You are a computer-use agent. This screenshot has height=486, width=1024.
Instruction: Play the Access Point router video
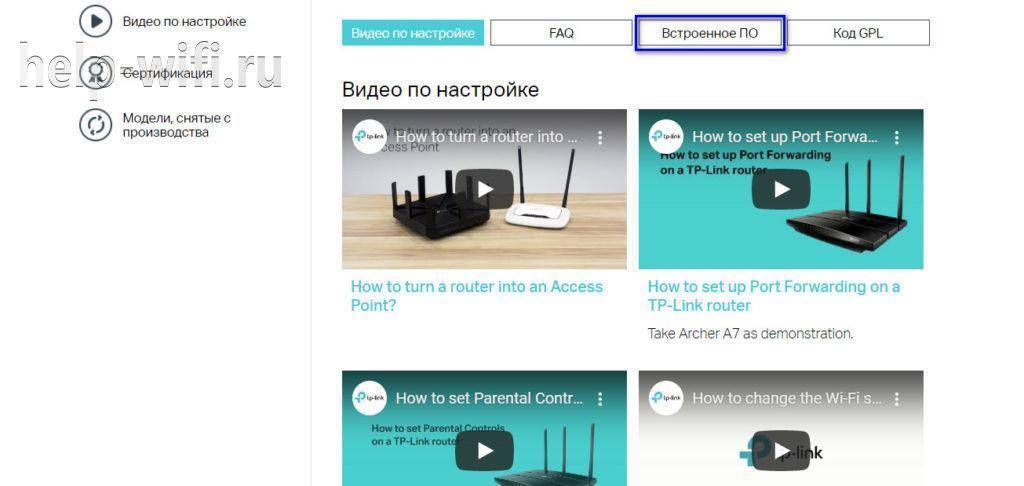point(485,189)
